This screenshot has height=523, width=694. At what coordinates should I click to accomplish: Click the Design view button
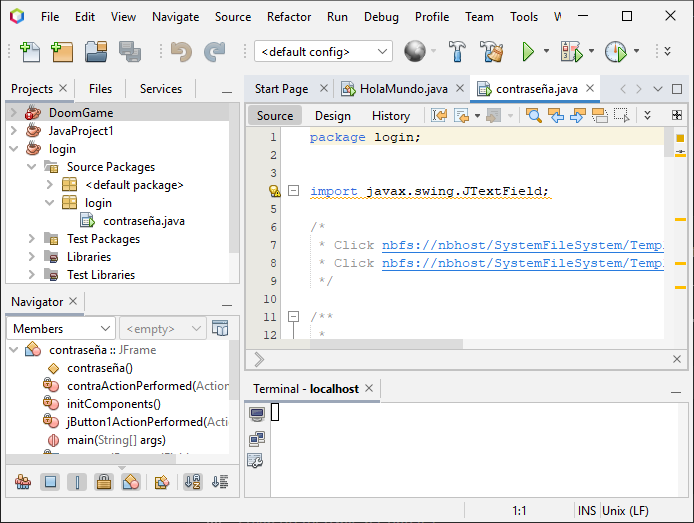pos(333,115)
